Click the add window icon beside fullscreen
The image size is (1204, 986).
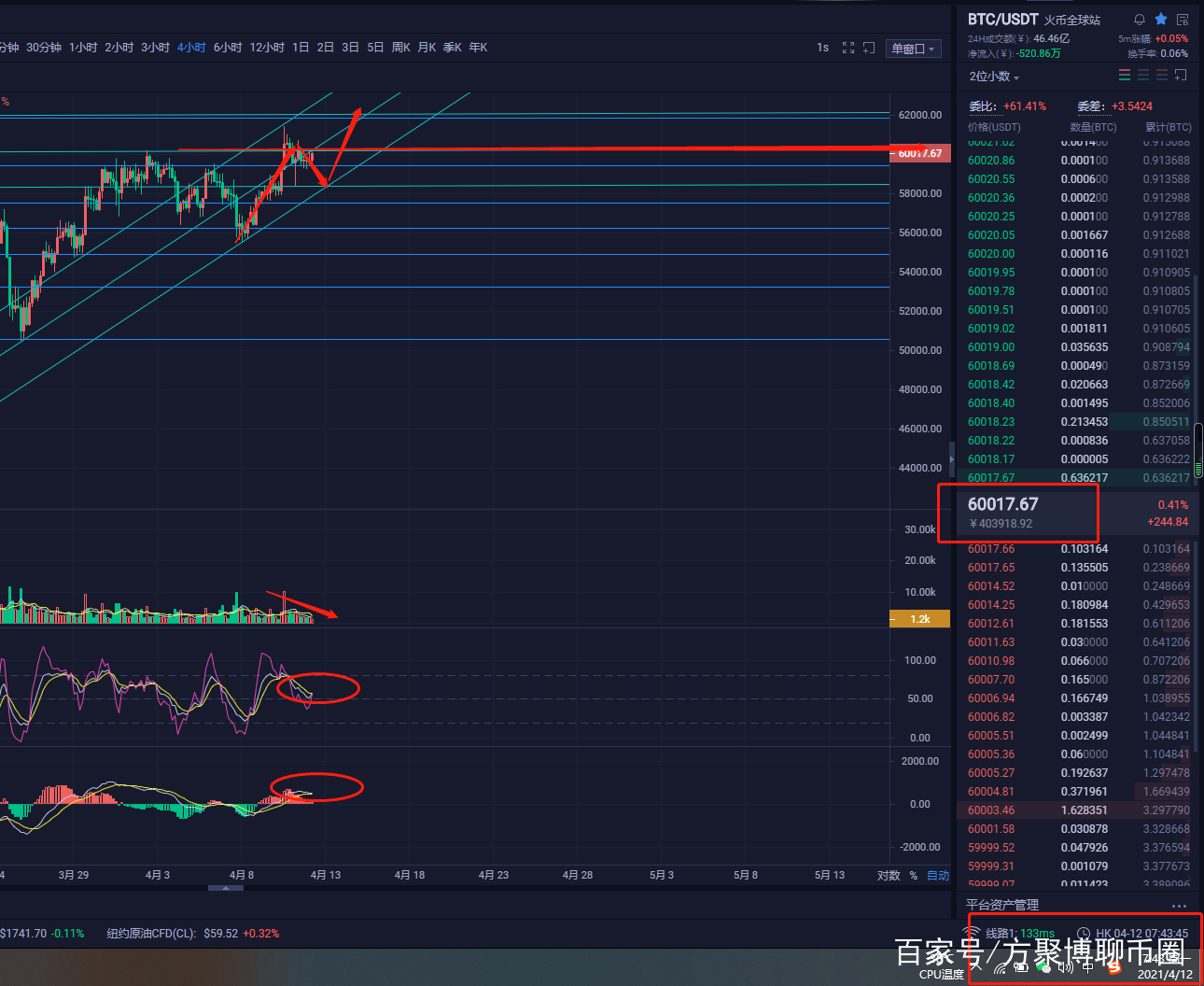869,48
